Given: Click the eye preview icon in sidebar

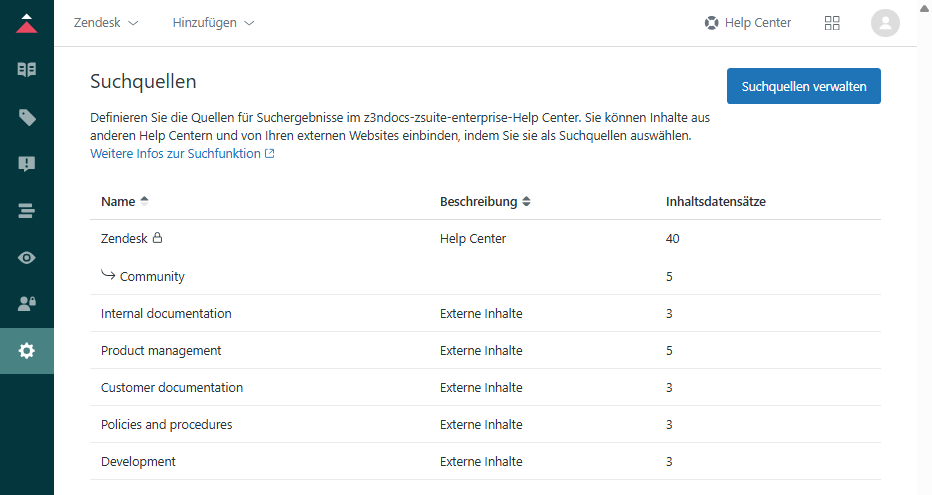Looking at the screenshot, I should click(27, 258).
